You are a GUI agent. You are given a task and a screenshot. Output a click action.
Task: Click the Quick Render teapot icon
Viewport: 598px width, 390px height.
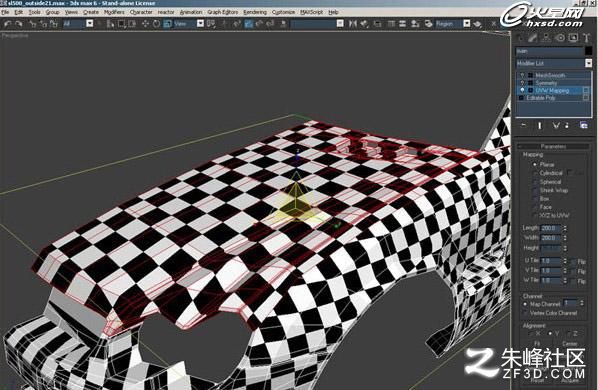pyautogui.click(x=477, y=24)
